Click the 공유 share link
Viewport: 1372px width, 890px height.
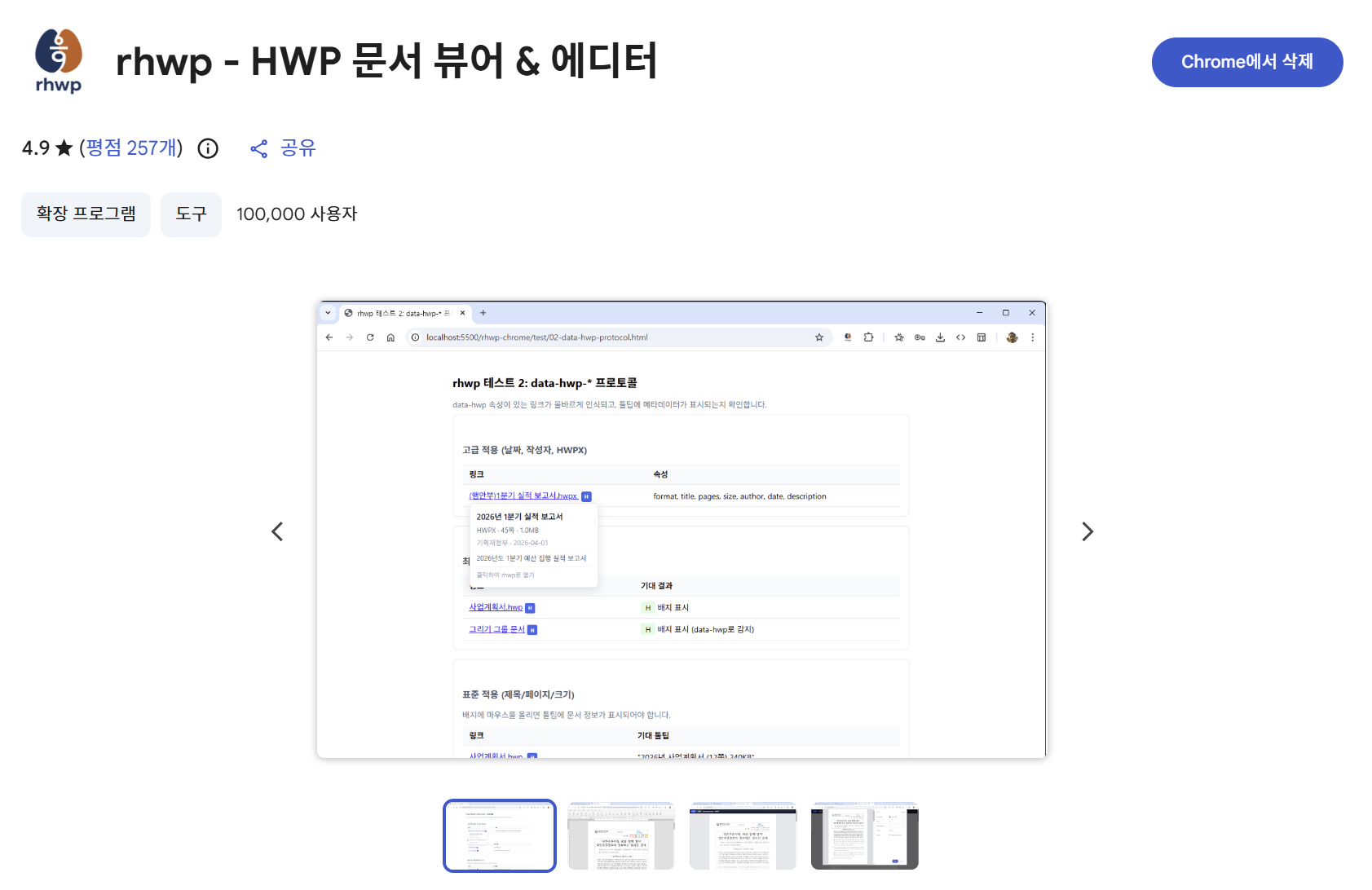[x=283, y=148]
